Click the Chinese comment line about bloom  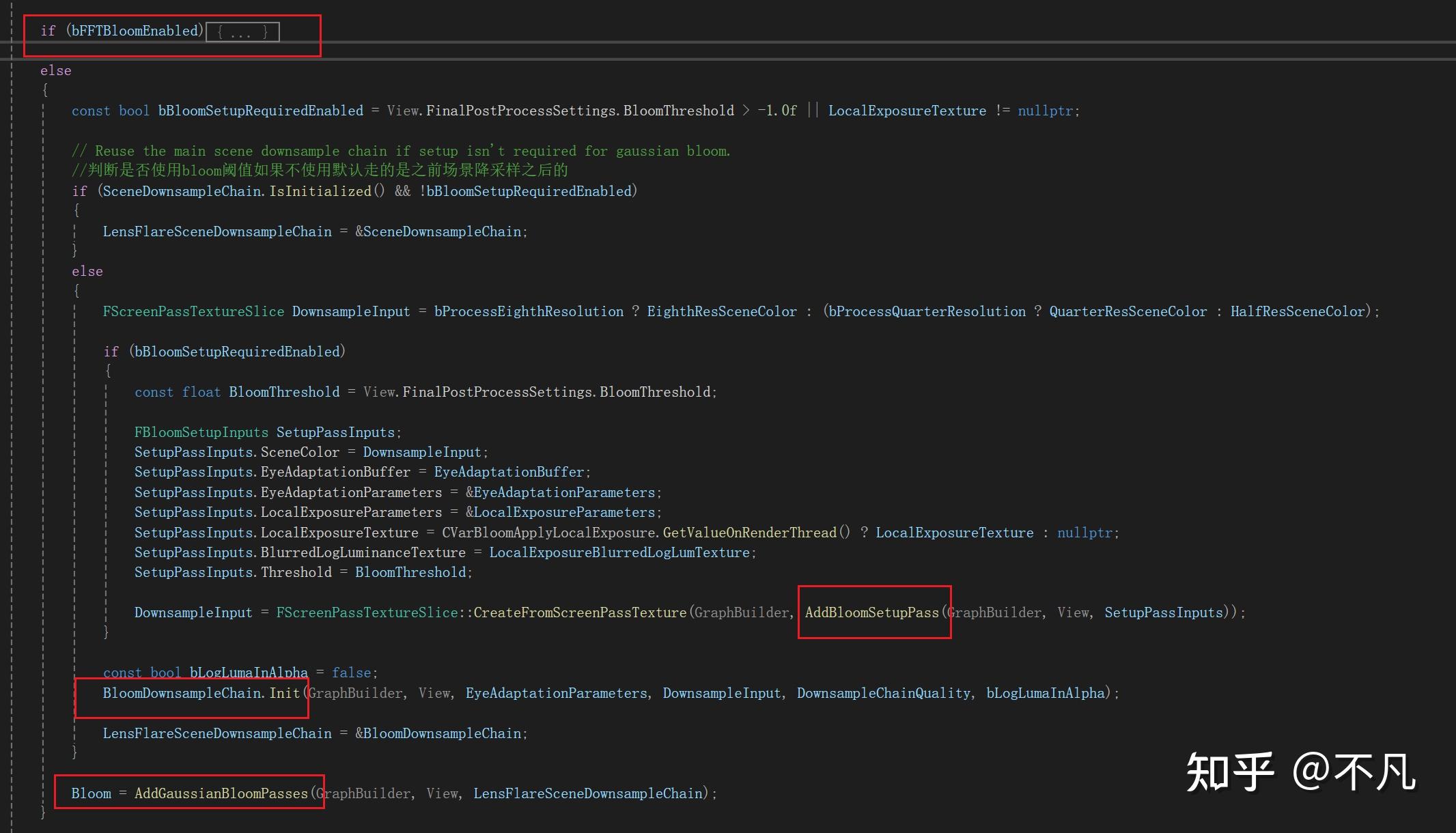tap(320, 170)
